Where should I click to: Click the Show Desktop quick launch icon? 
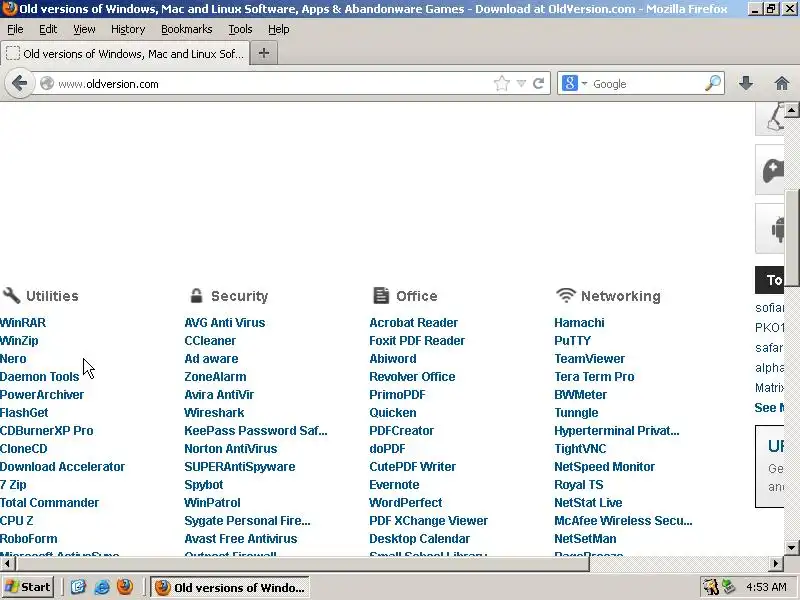tap(78, 587)
